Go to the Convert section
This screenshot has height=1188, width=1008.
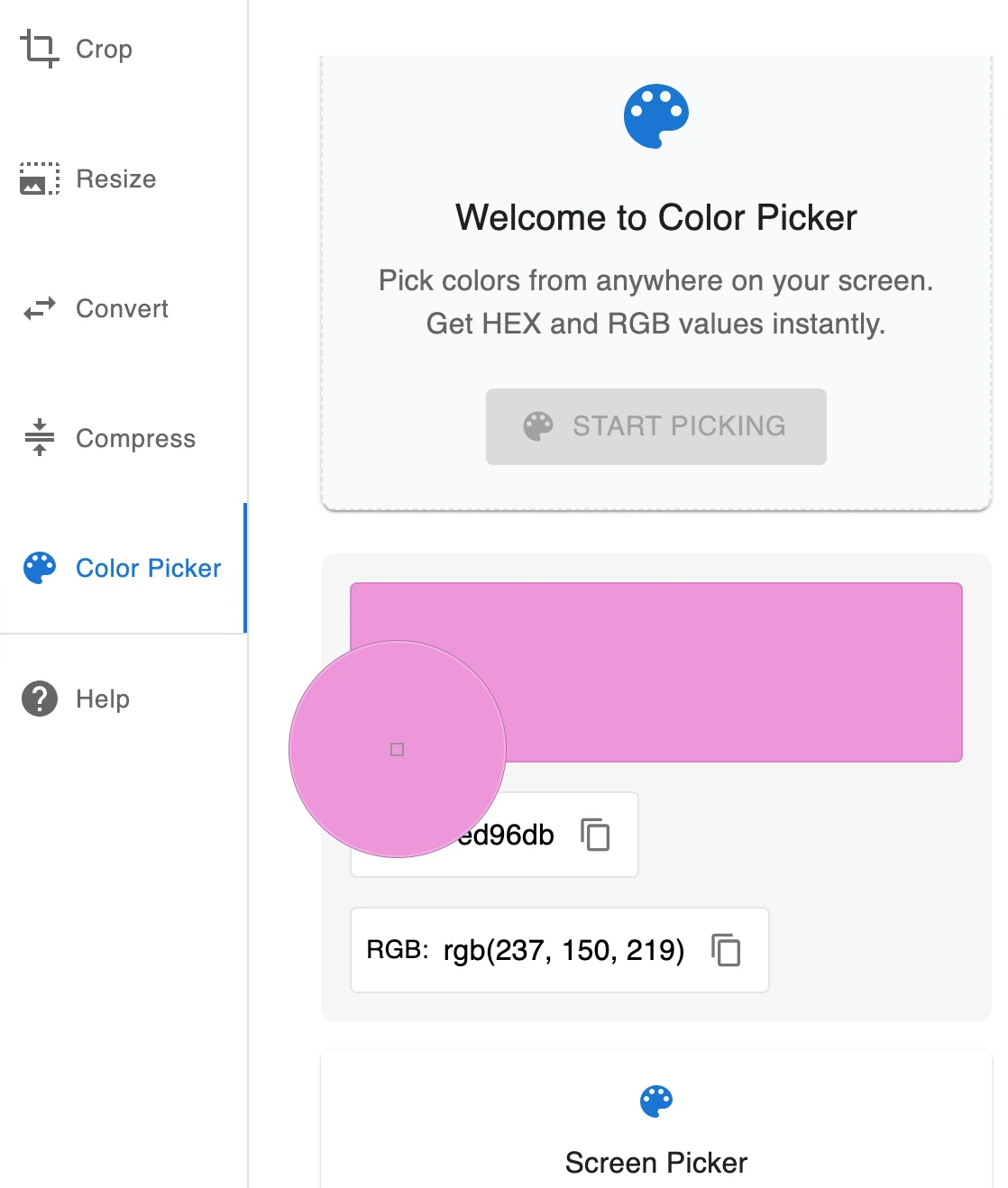coord(123,308)
